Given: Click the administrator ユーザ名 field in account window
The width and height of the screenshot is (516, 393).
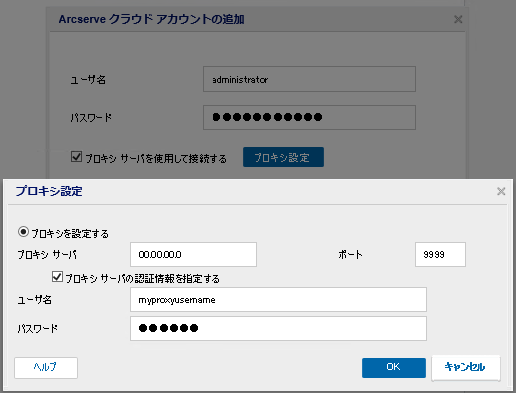Looking at the screenshot, I should coord(309,79).
